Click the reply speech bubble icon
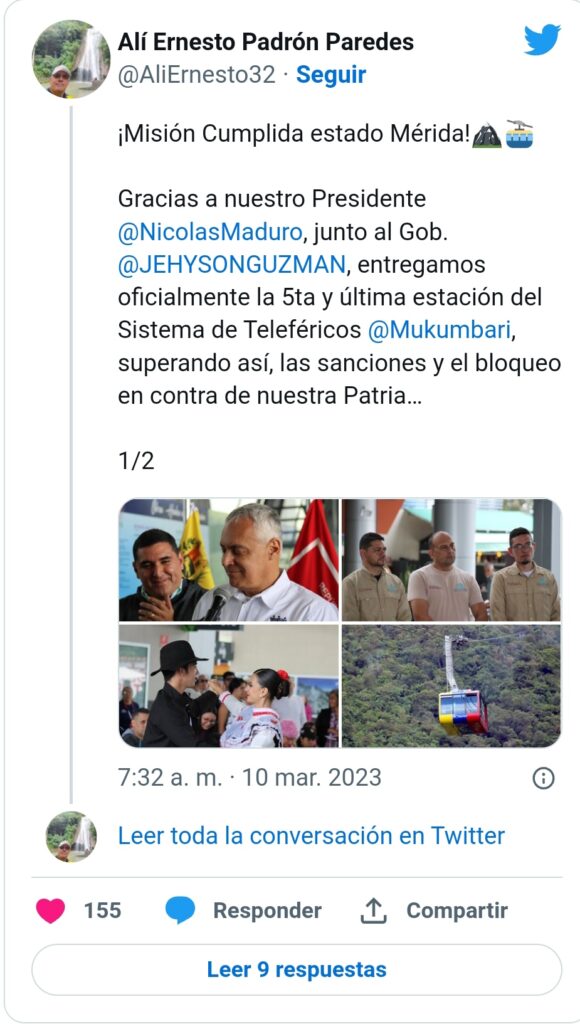 (180, 910)
